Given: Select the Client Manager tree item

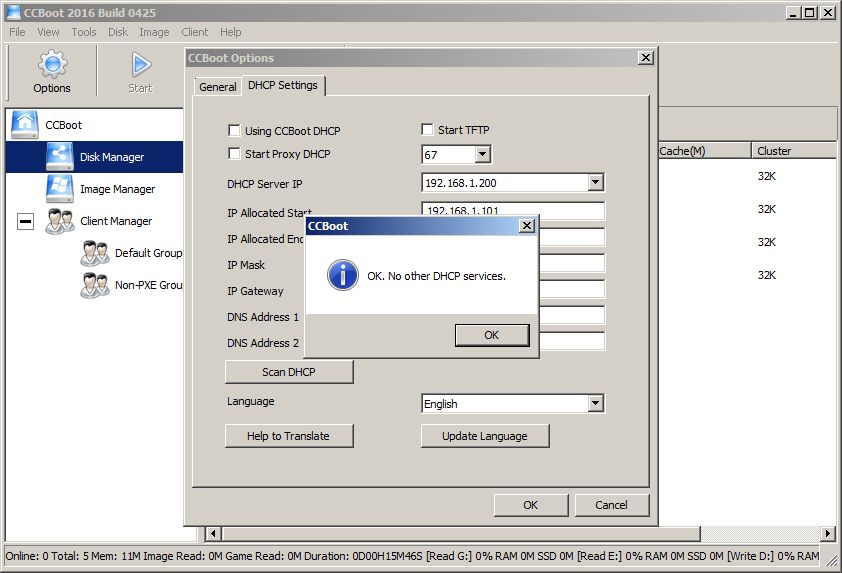Looking at the screenshot, I should pyautogui.click(x=116, y=221).
